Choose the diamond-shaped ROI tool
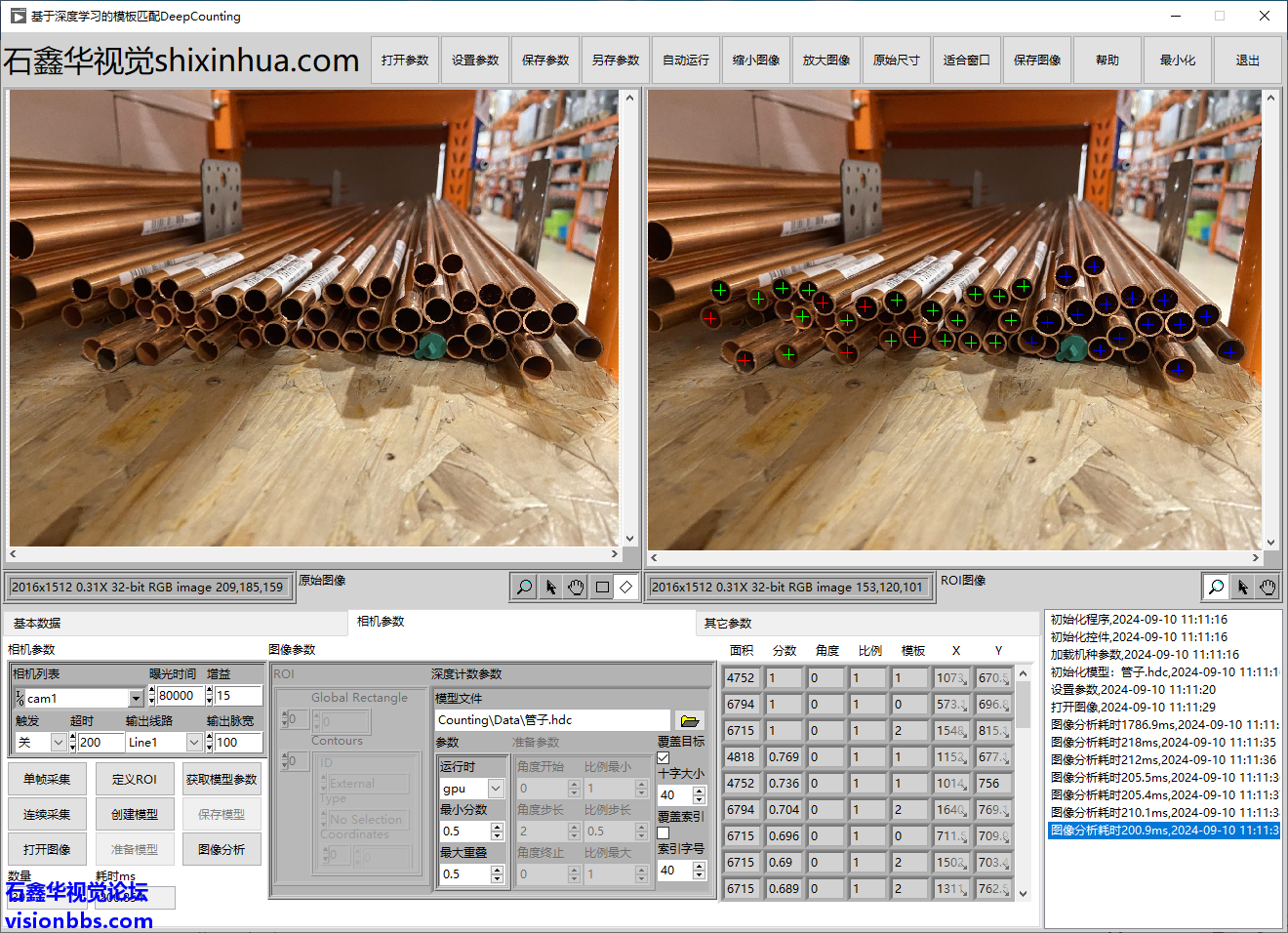The image size is (1288, 933). point(626,587)
